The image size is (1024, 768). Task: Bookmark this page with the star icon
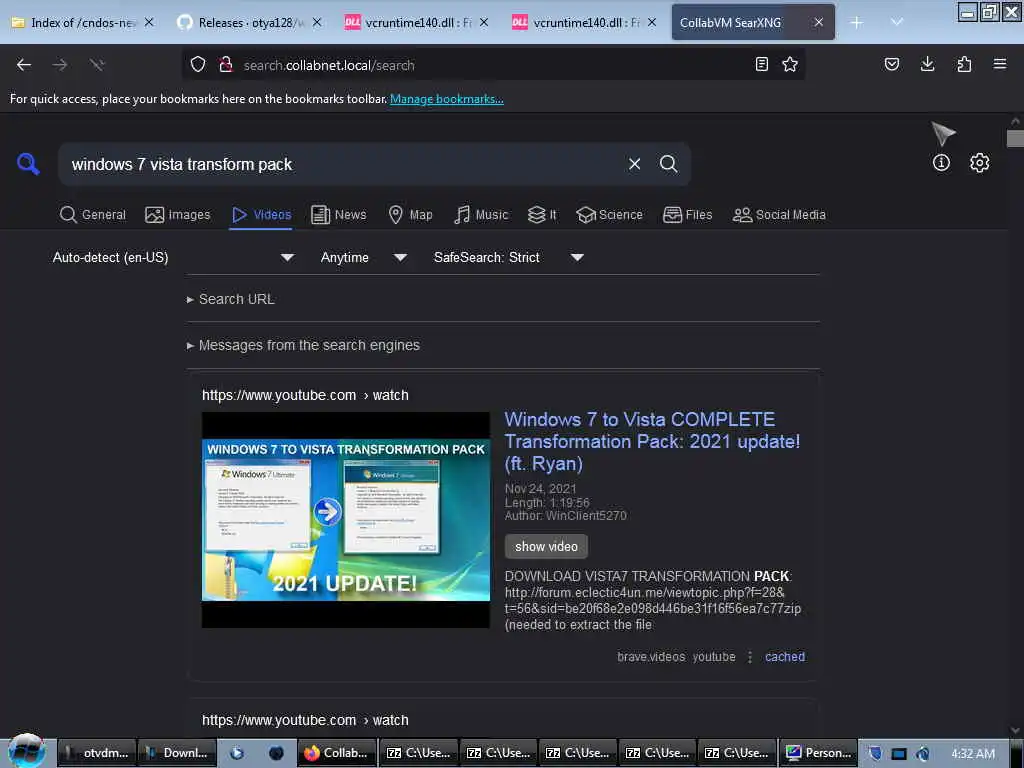pos(790,64)
